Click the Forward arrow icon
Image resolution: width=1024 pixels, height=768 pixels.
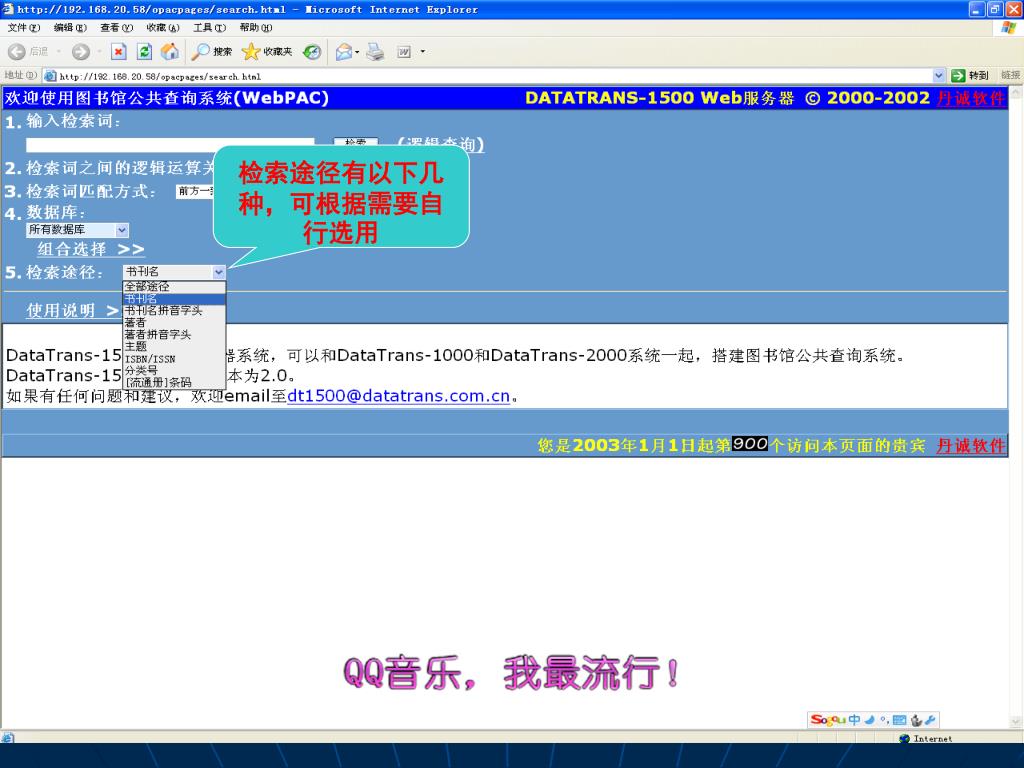point(81,52)
